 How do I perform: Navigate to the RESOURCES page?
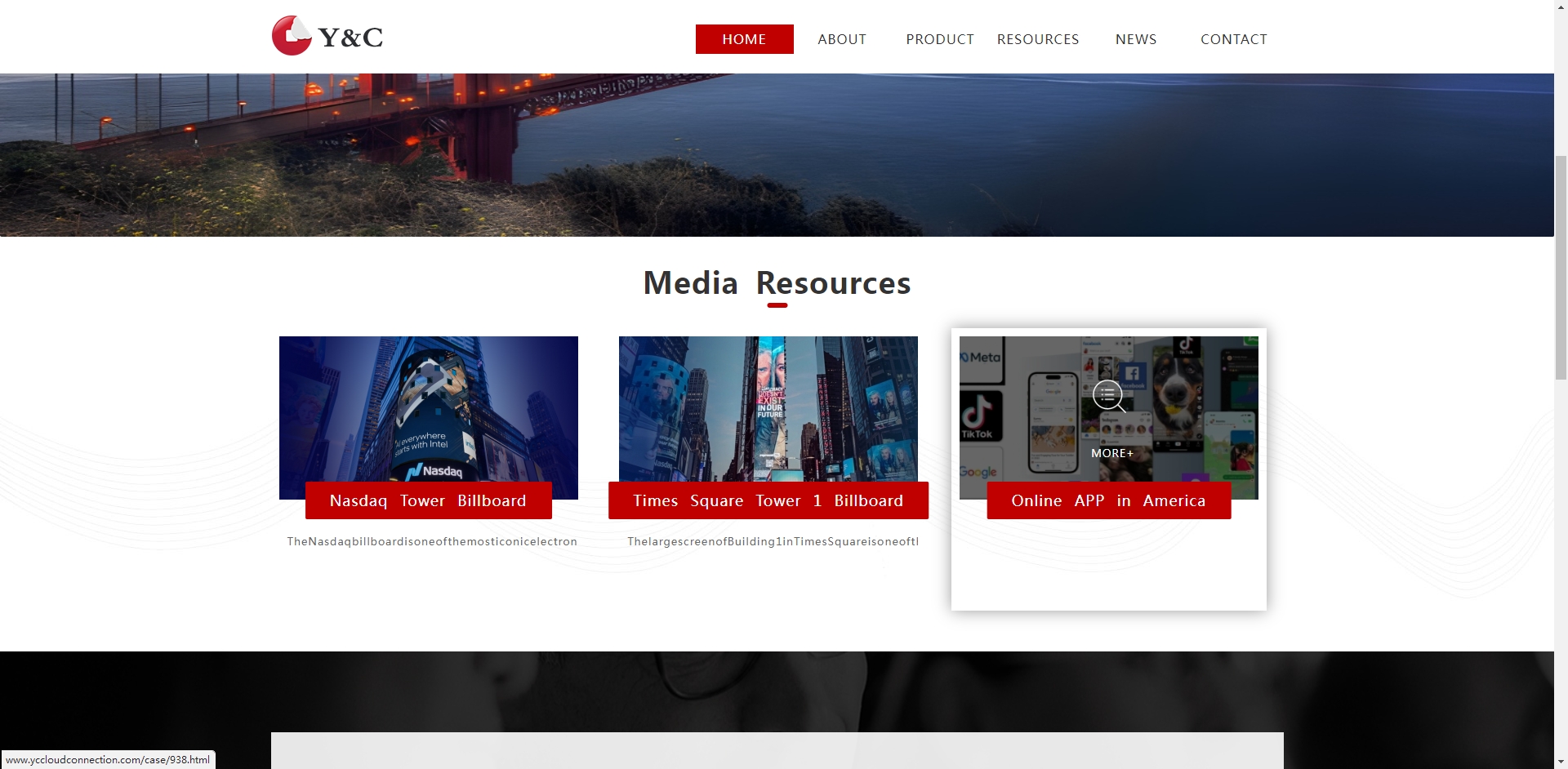pyautogui.click(x=1038, y=39)
